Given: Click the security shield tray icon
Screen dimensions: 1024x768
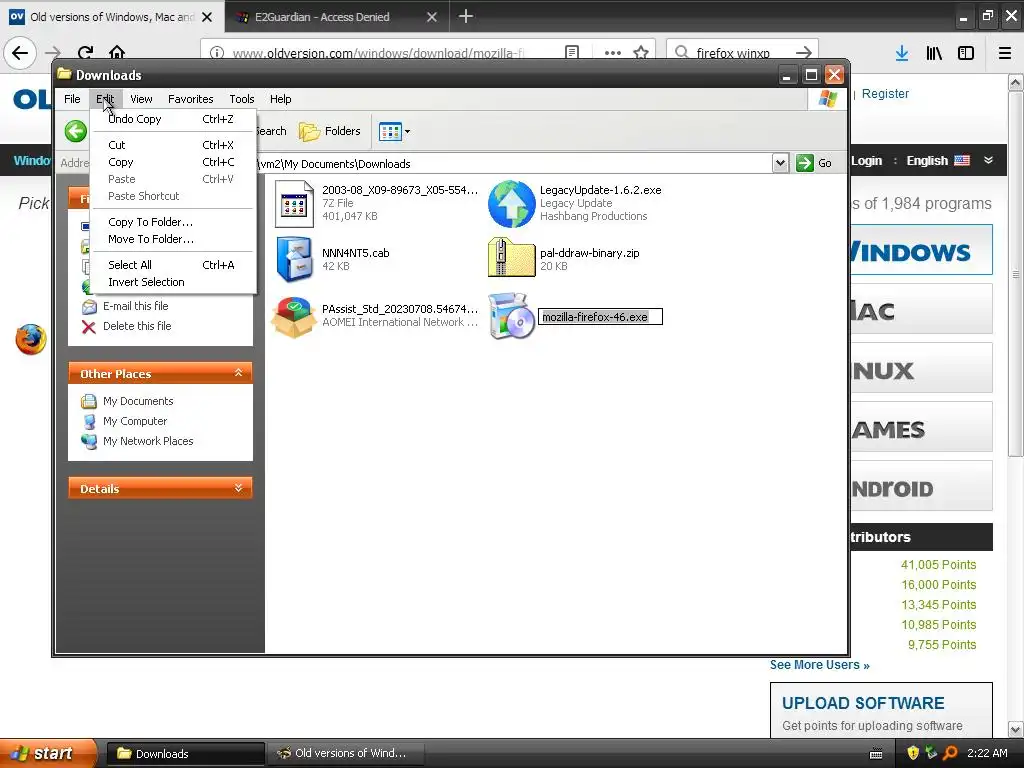Looking at the screenshot, I should [x=913, y=754].
